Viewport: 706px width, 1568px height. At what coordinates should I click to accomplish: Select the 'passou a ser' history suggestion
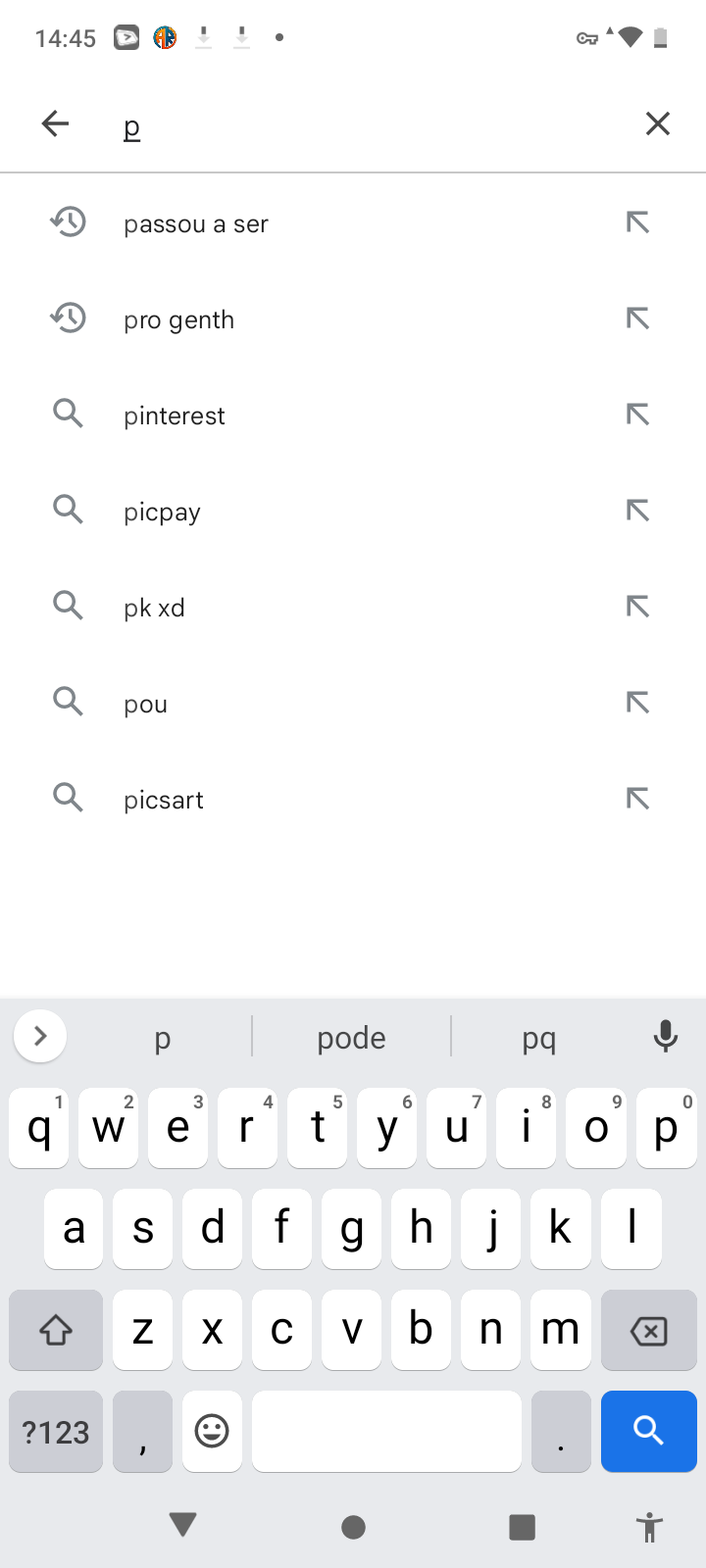(196, 223)
